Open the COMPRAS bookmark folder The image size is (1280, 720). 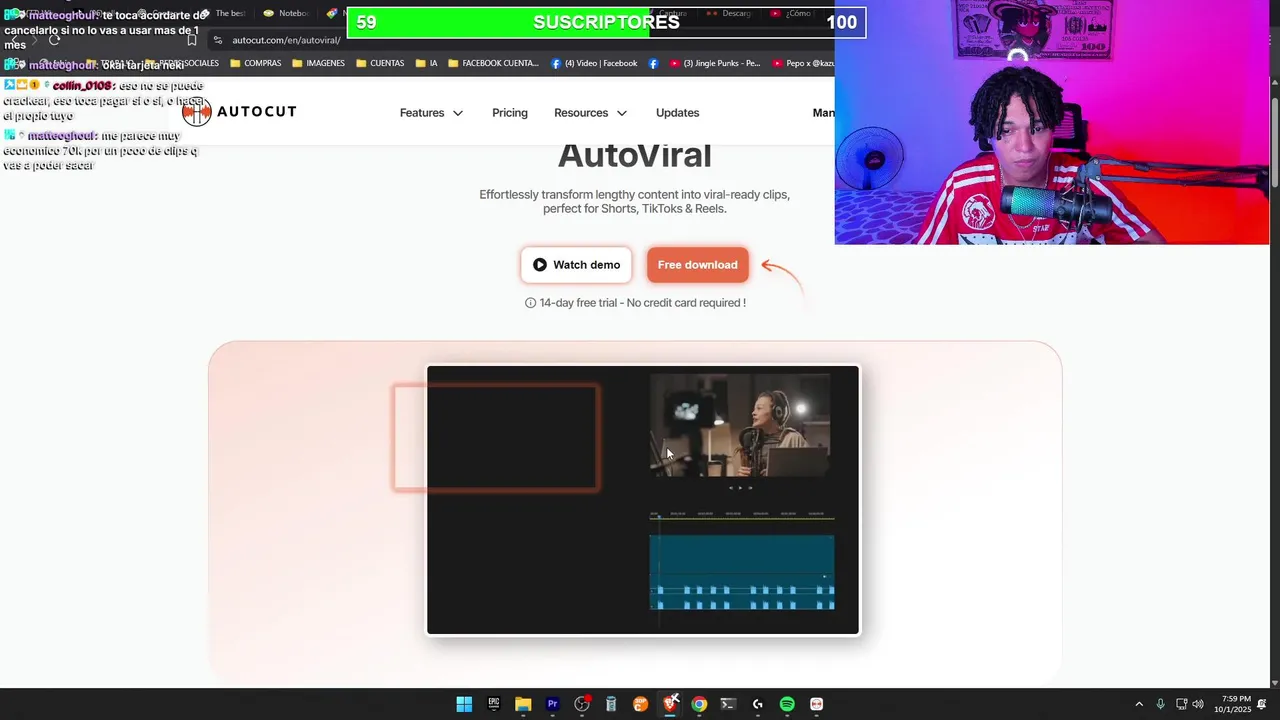point(256,63)
